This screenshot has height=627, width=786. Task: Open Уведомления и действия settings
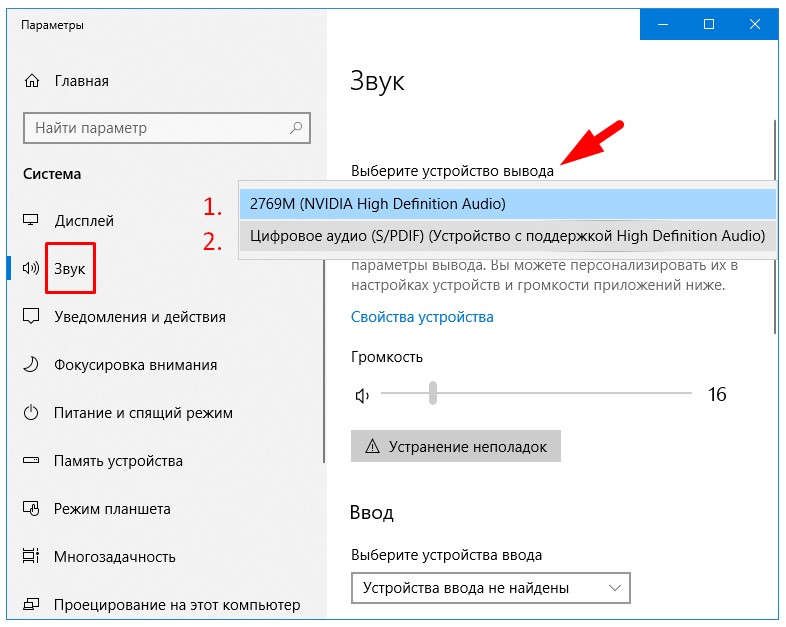(x=140, y=317)
